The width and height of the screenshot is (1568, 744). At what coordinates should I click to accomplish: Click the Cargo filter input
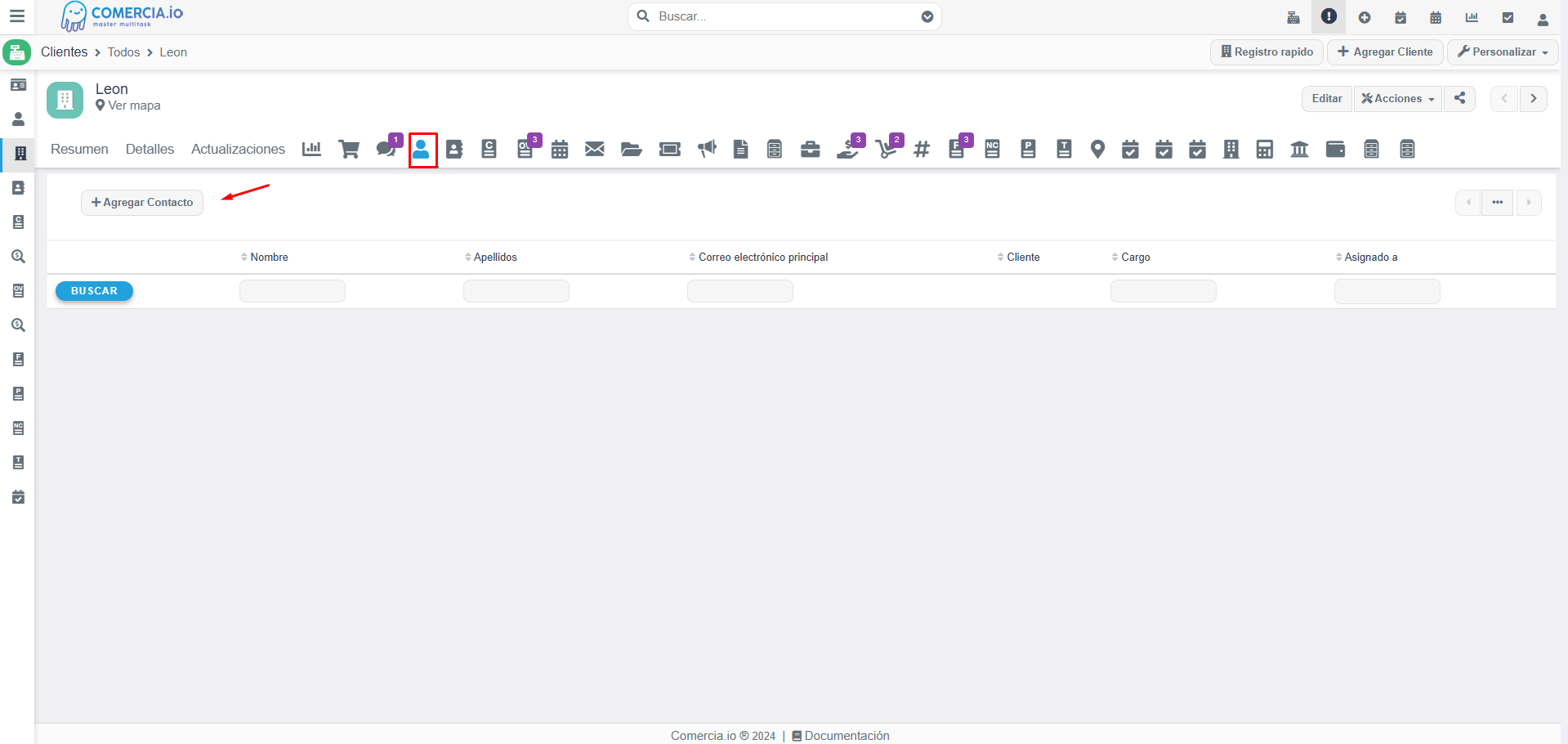pos(1164,291)
